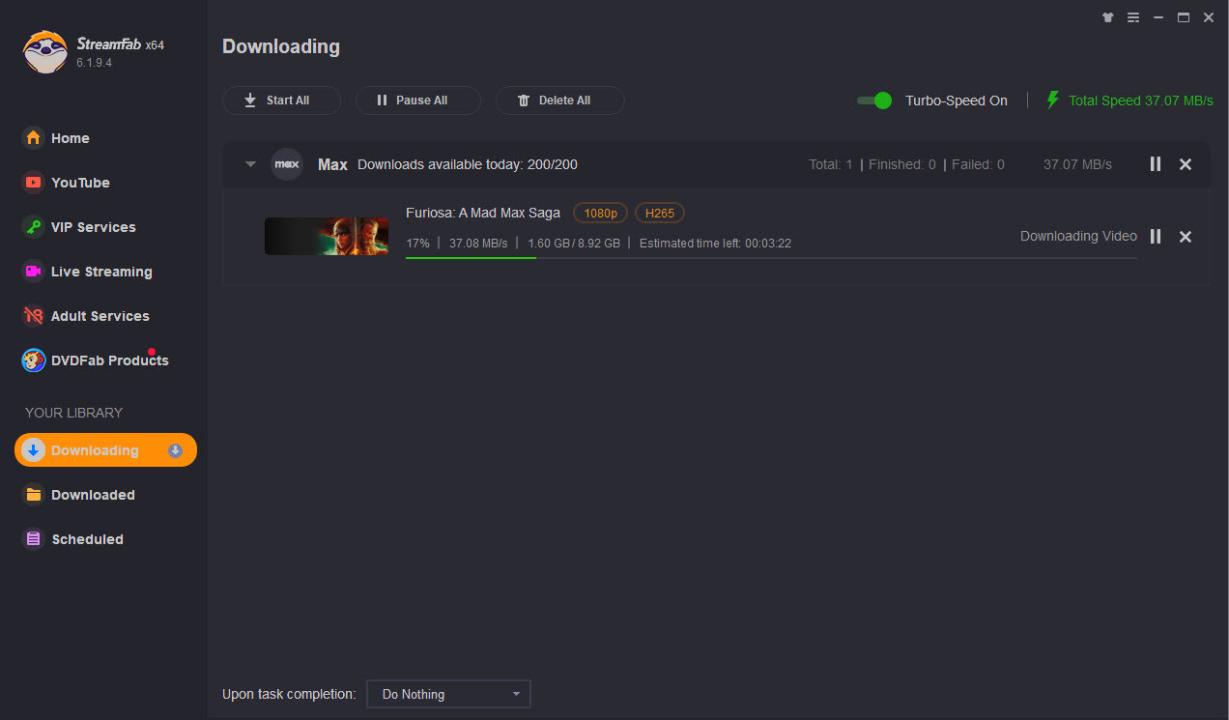Open the Scheduled library
This screenshot has width=1229, height=720.
pos(73,539)
